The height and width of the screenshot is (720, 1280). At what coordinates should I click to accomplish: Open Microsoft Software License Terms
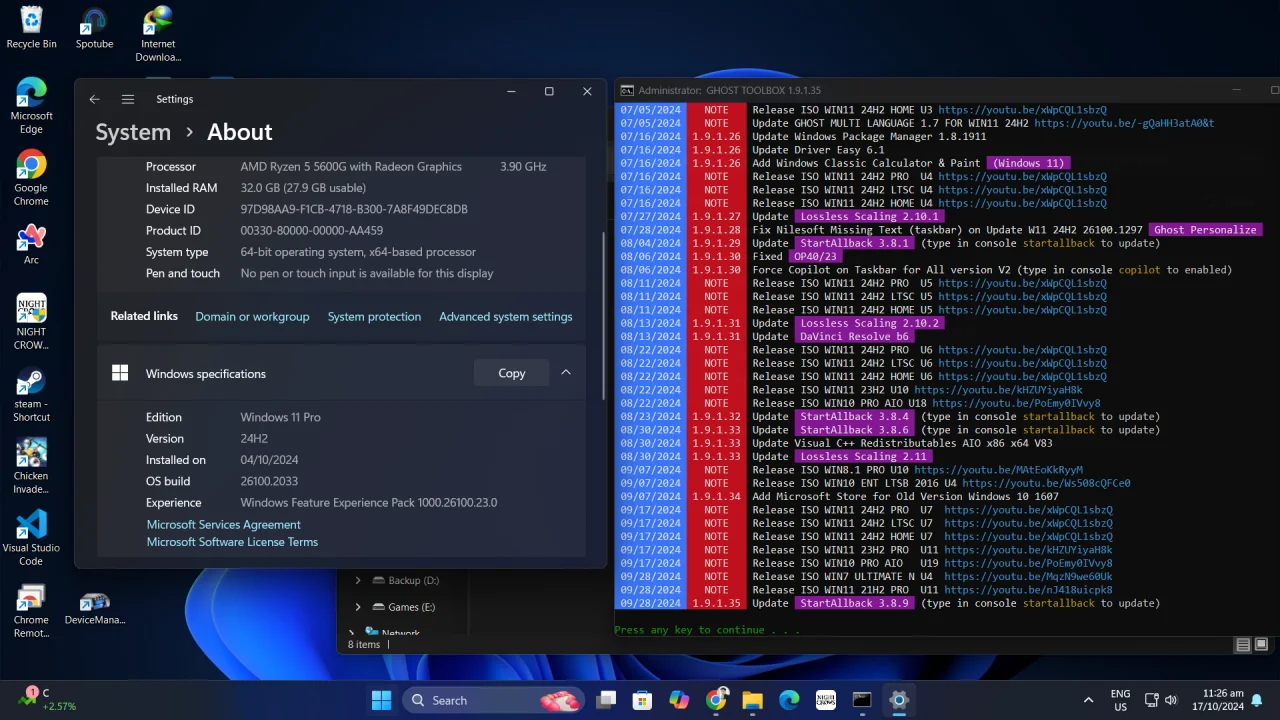pos(232,542)
